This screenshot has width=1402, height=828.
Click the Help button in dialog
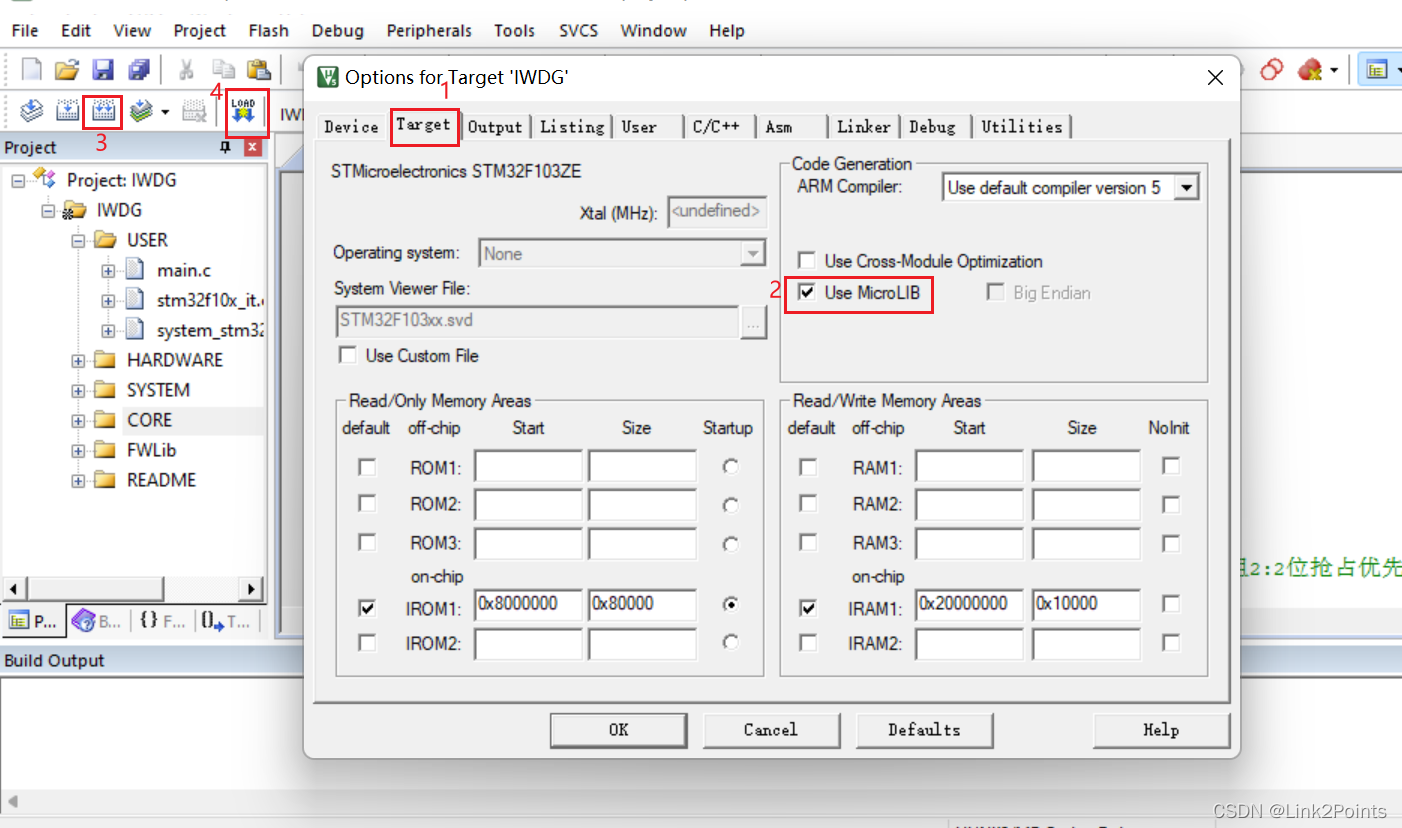(x=1161, y=730)
